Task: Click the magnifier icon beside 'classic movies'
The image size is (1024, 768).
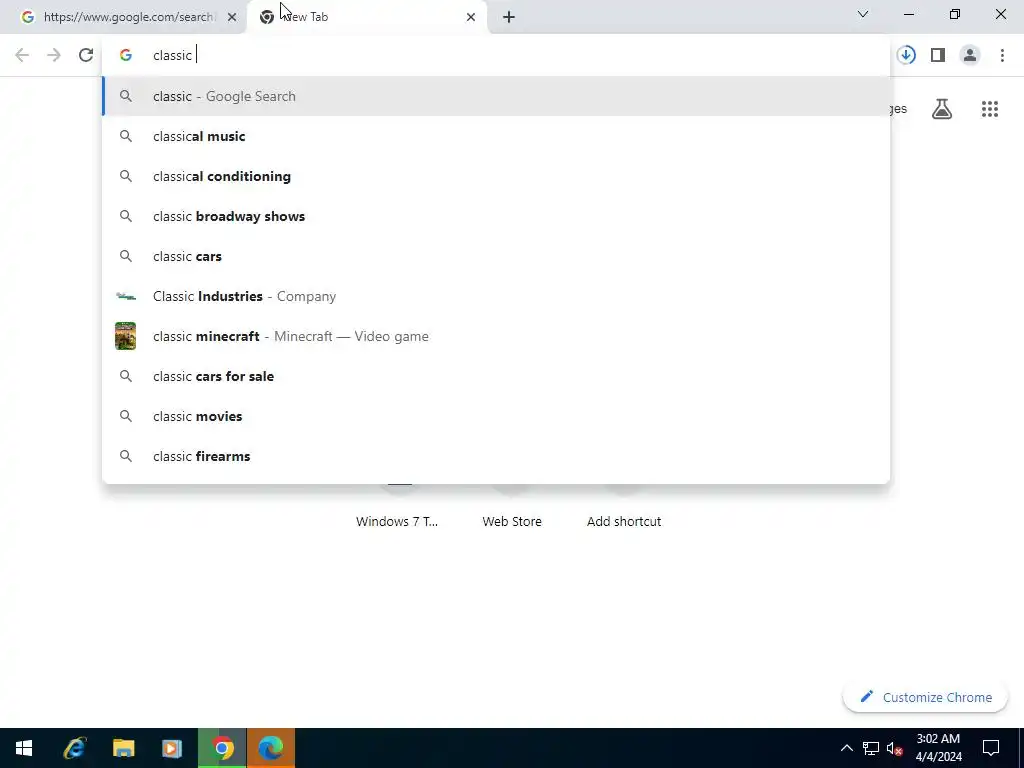Action: 125,416
